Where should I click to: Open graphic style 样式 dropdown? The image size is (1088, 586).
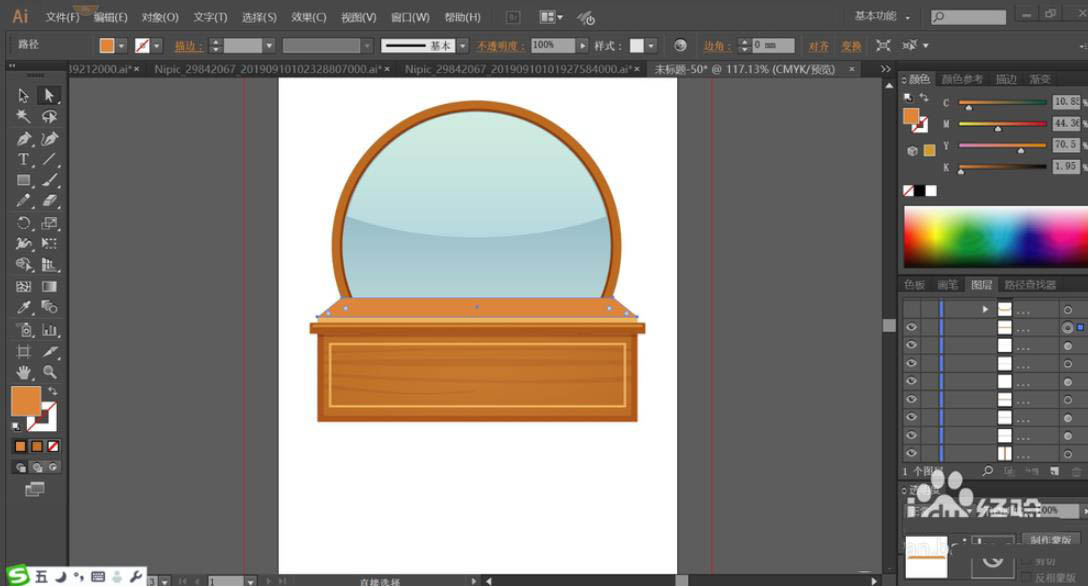tap(651, 46)
